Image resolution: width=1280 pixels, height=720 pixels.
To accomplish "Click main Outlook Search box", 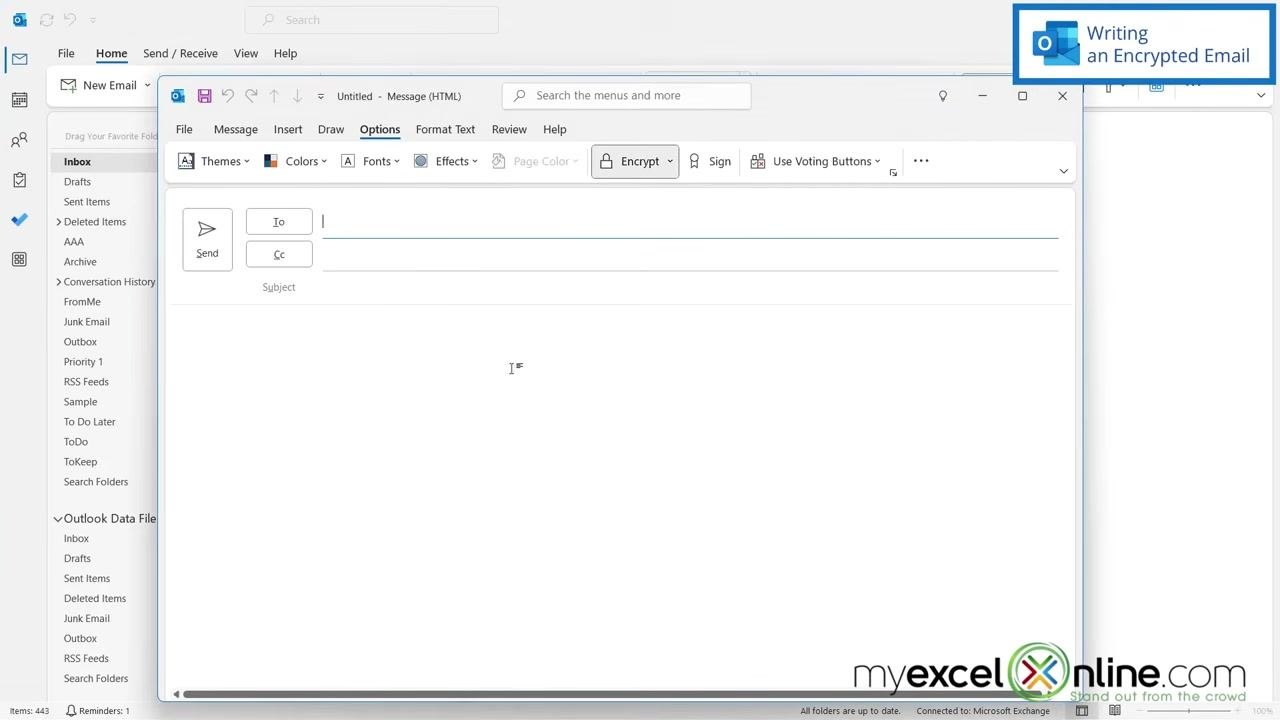I will tap(372, 20).
